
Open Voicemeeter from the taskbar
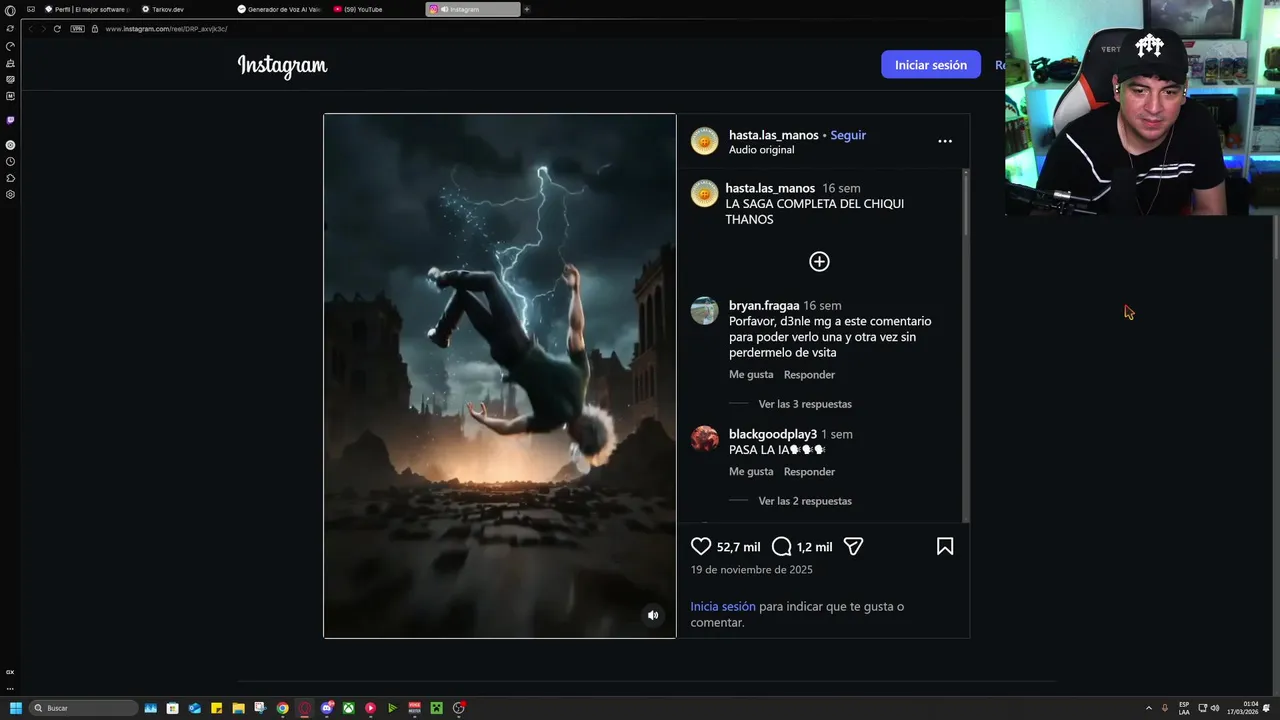[x=414, y=708]
